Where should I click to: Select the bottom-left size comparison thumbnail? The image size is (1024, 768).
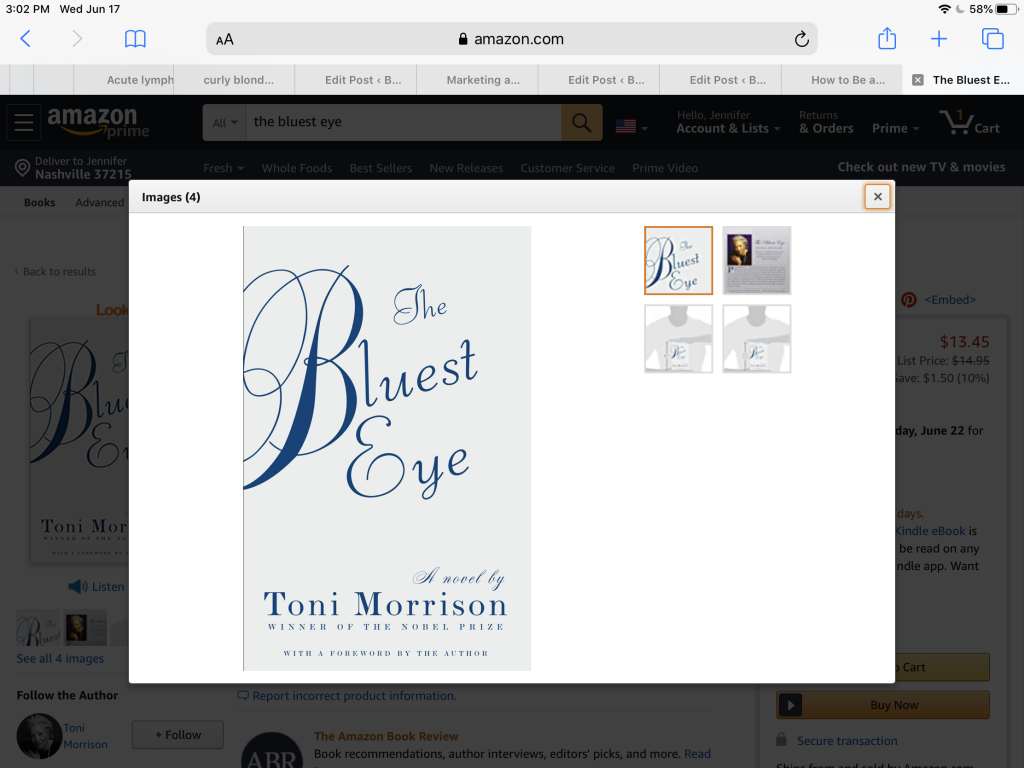click(678, 339)
